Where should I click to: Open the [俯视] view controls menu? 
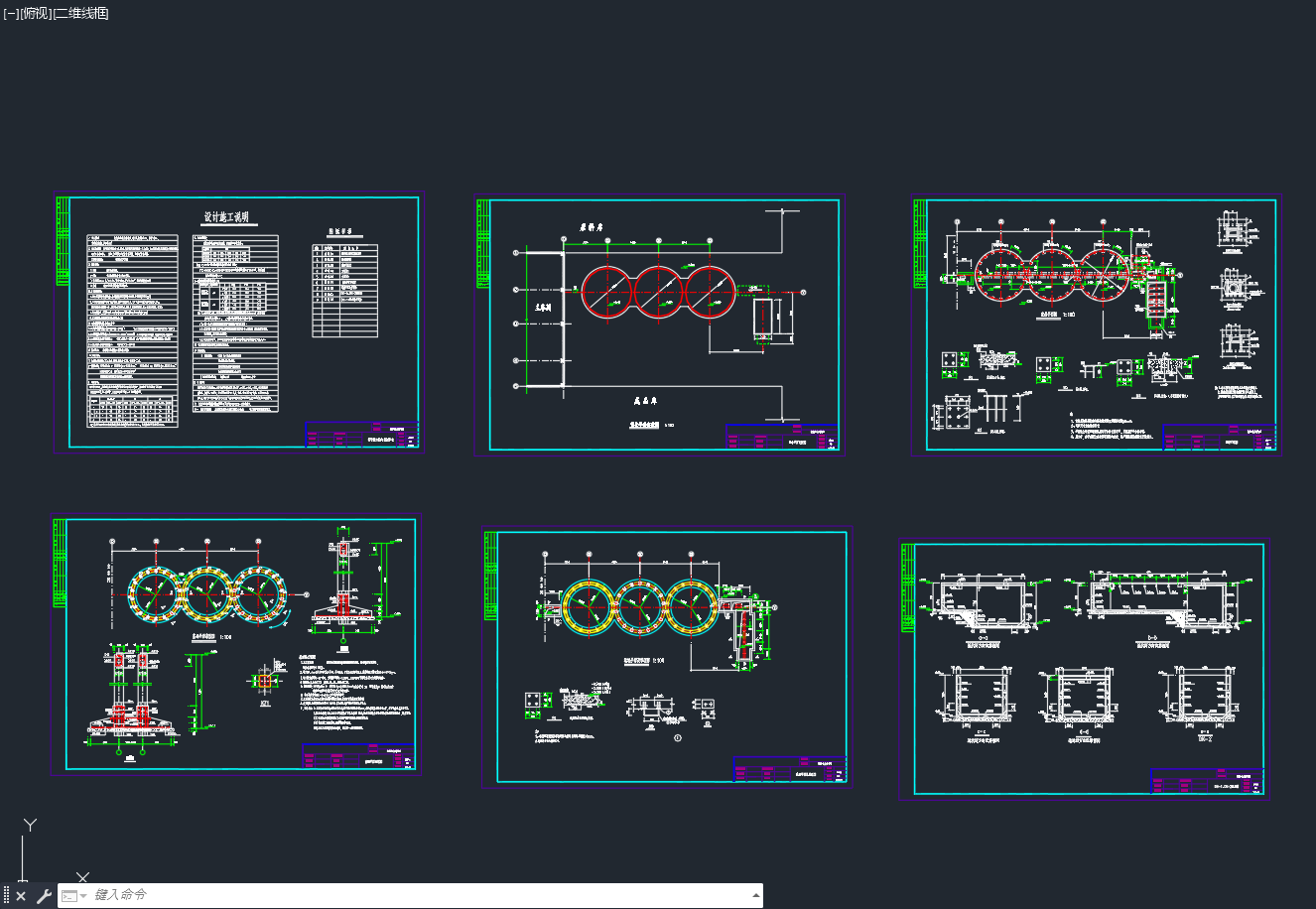[x=35, y=13]
